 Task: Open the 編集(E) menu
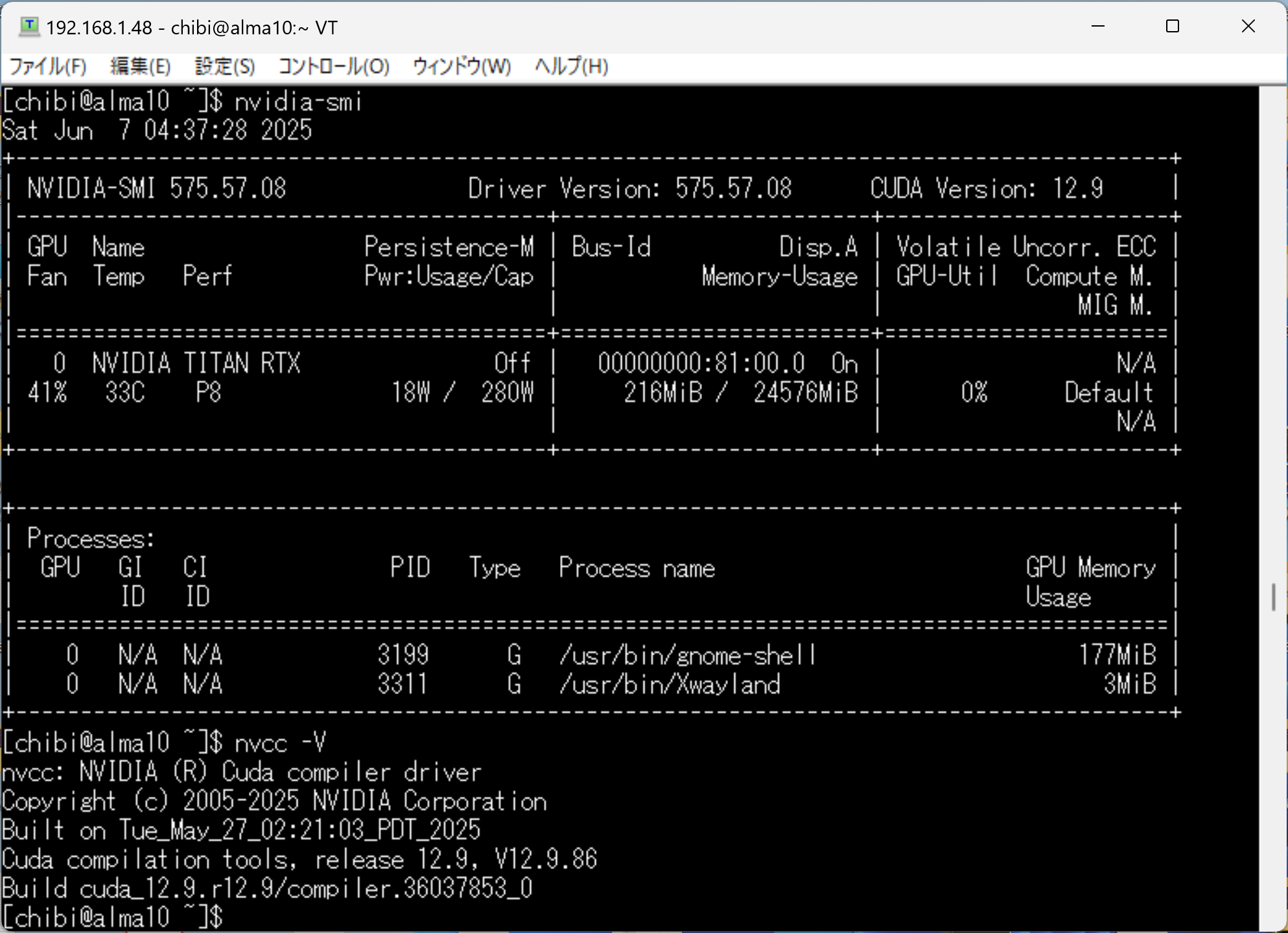pyautogui.click(x=140, y=66)
